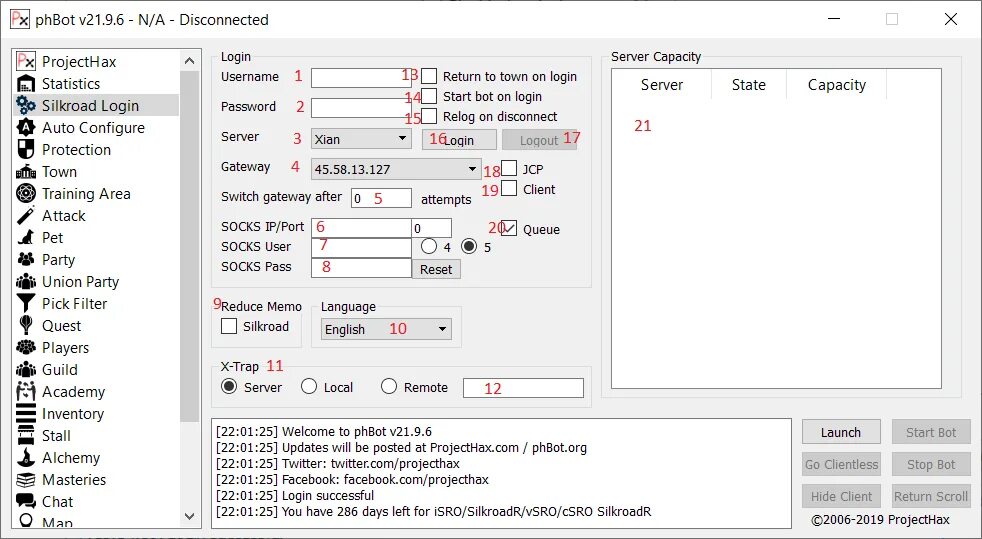The image size is (982, 539).
Task: Click the Guild group icon
Action: click(x=26, y=369)
